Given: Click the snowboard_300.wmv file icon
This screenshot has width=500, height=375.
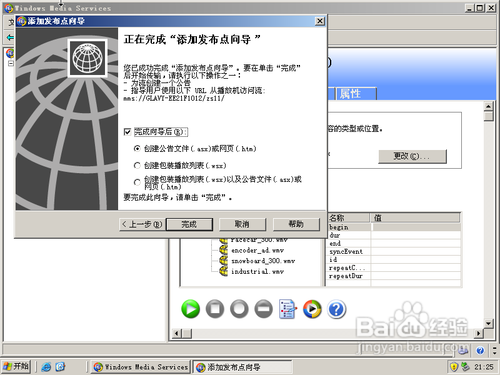Looking at the screenshot, I should (x=223, y=260).
